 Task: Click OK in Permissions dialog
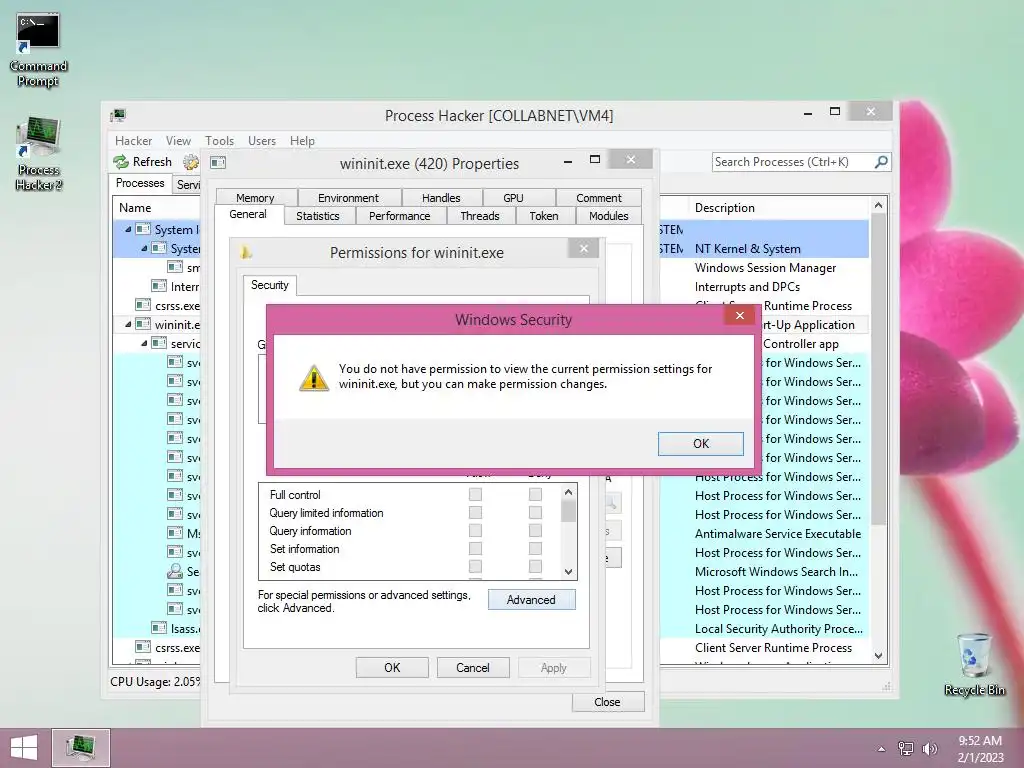[x=392, y=667]
